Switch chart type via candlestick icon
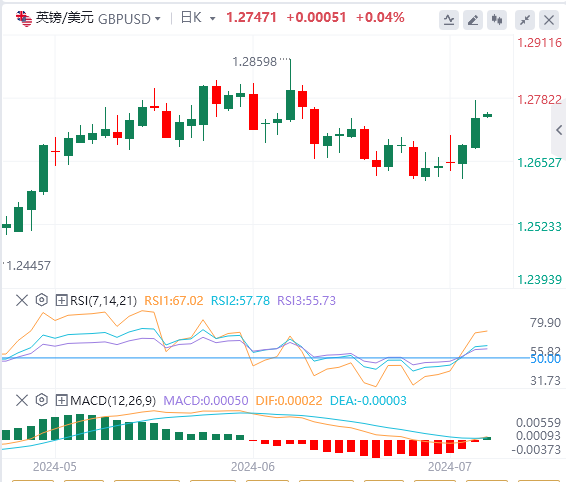The width and height of the screenshot is (566, 482). [497, 19]
